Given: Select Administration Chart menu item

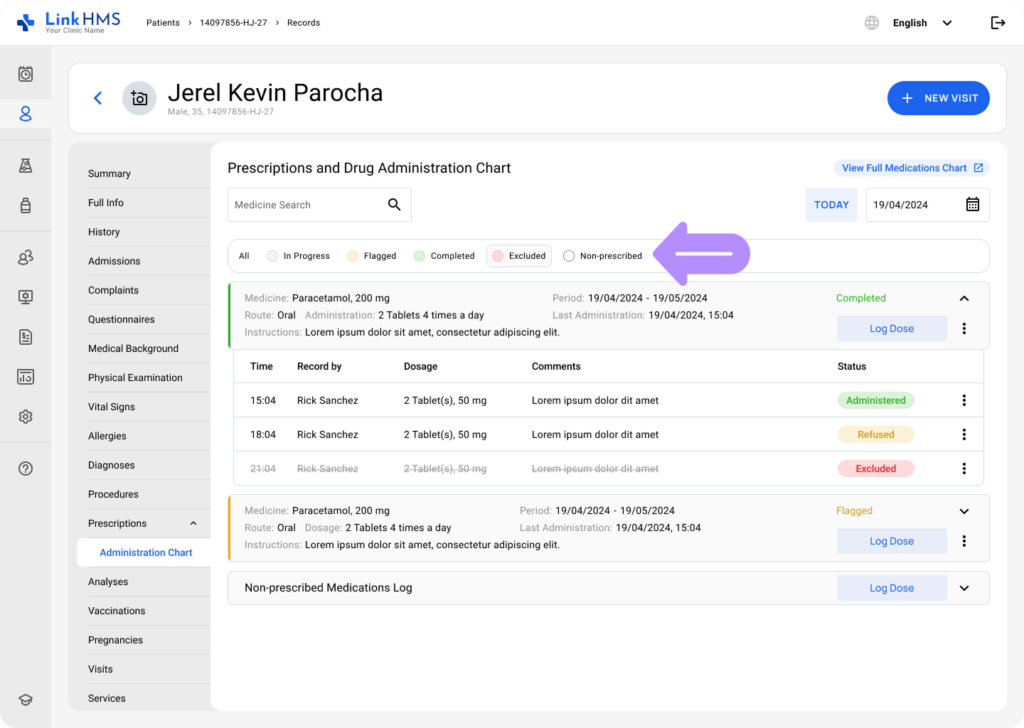Looking at the screenshot, I should click(x=146, y=552).
